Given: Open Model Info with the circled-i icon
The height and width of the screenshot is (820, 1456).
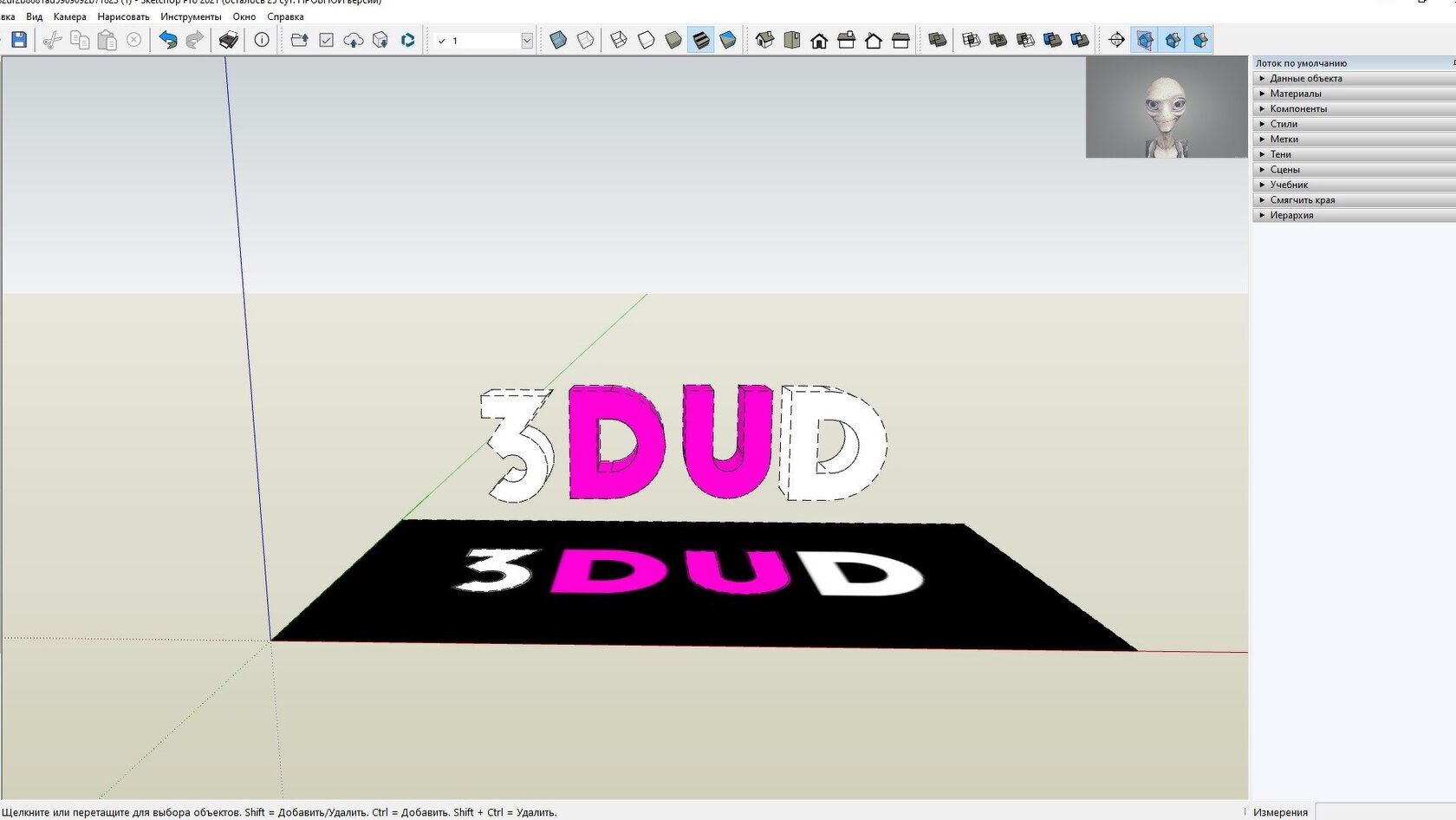Looking at the screenshot, I should click(262, 40).
